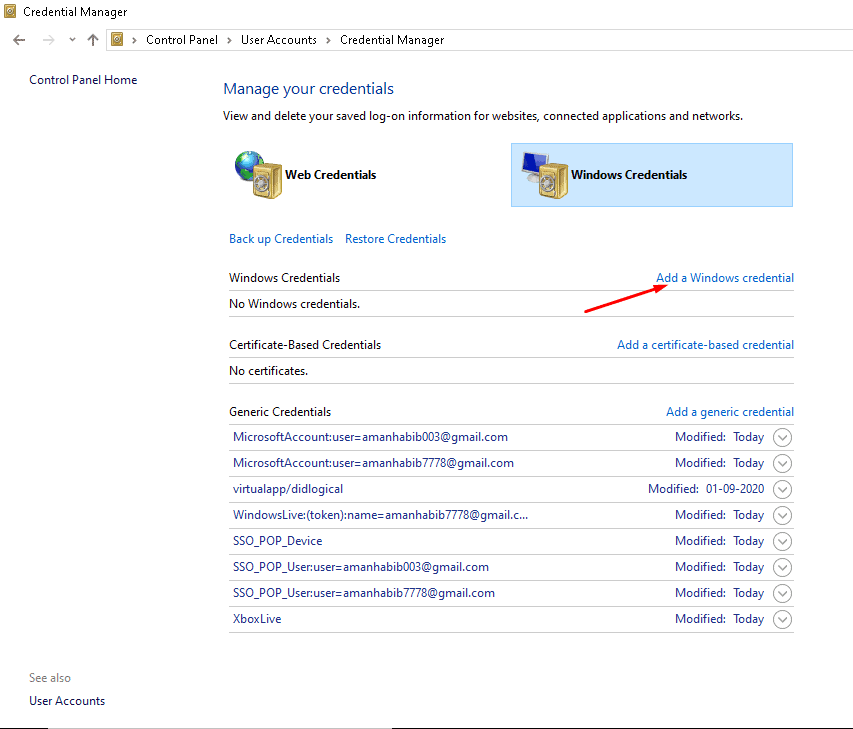This screenshot has width=853, height=729.
Task: Click the Web Credentials vault icon
Action: pyautogui.click(x=257, y=174)
